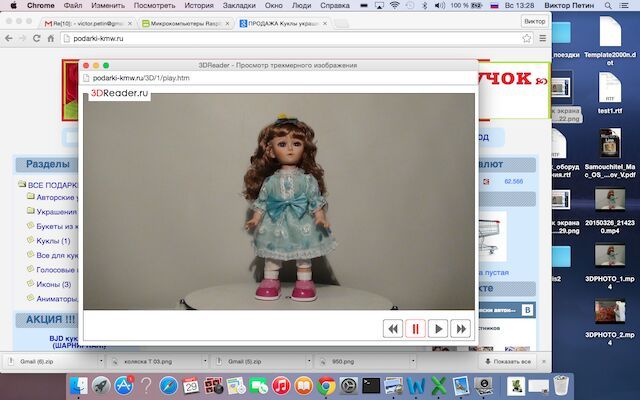Open Spotlight search in menu bar

pos(608,5)
